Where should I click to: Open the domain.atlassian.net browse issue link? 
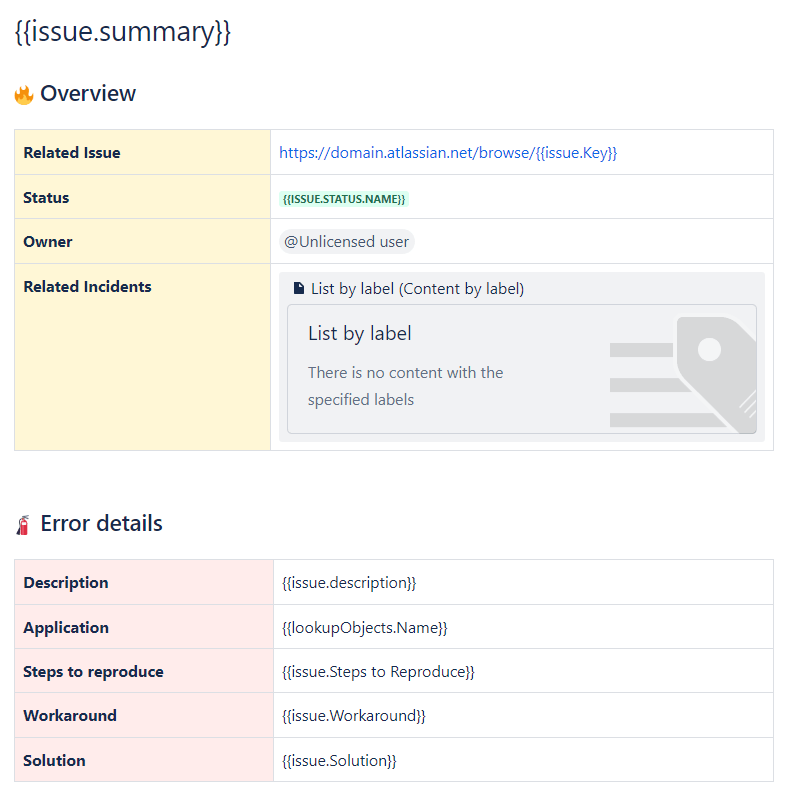tap(448, 153)
